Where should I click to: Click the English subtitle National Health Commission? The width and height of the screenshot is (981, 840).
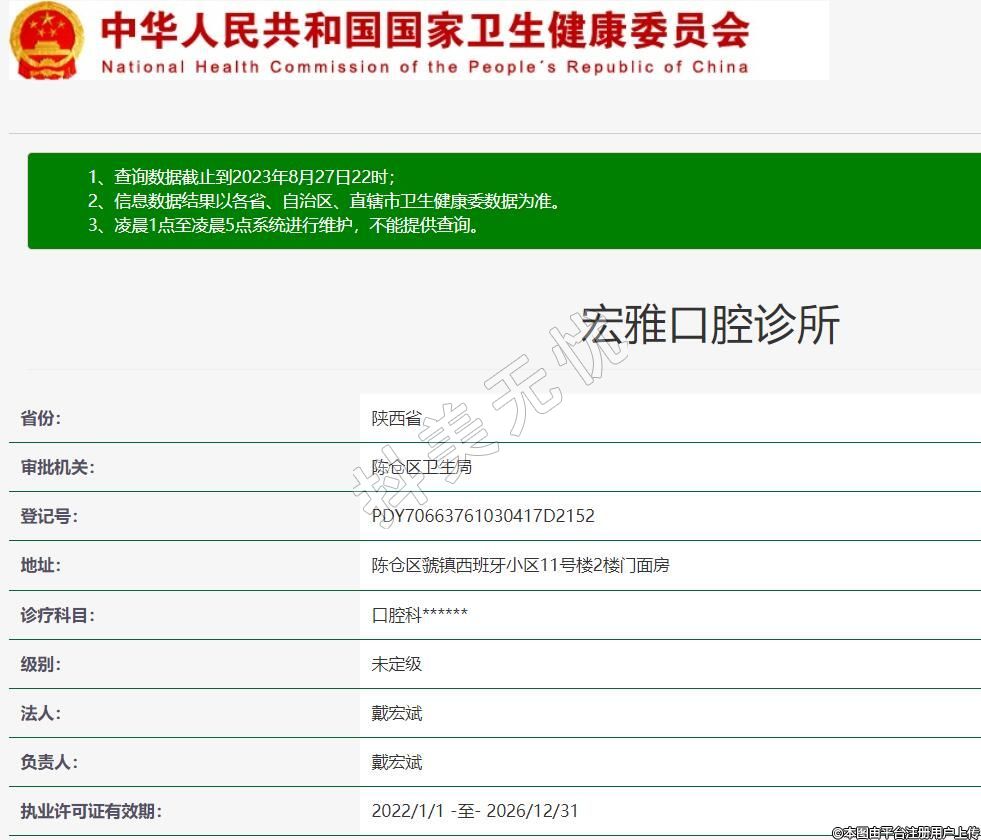(424, 67)
